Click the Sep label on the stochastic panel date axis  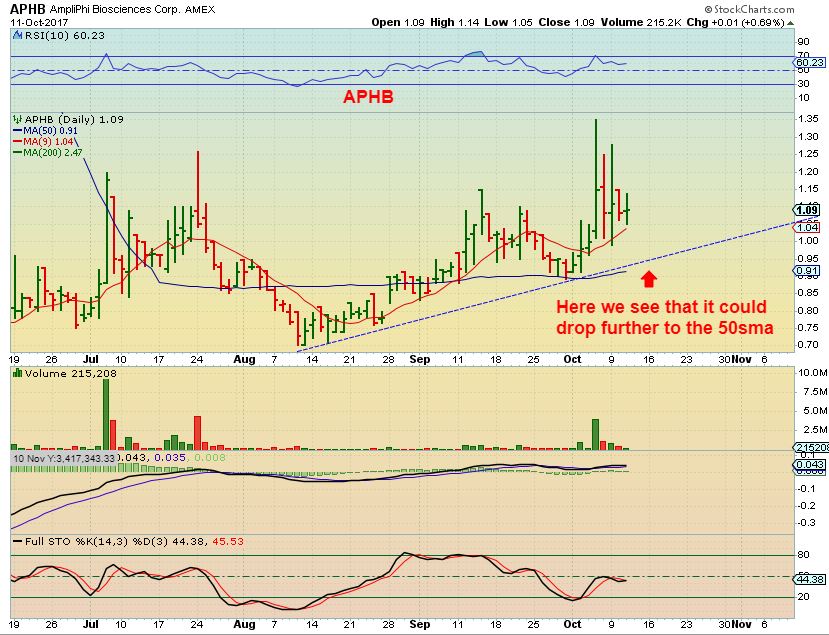(x=420, y=624)
